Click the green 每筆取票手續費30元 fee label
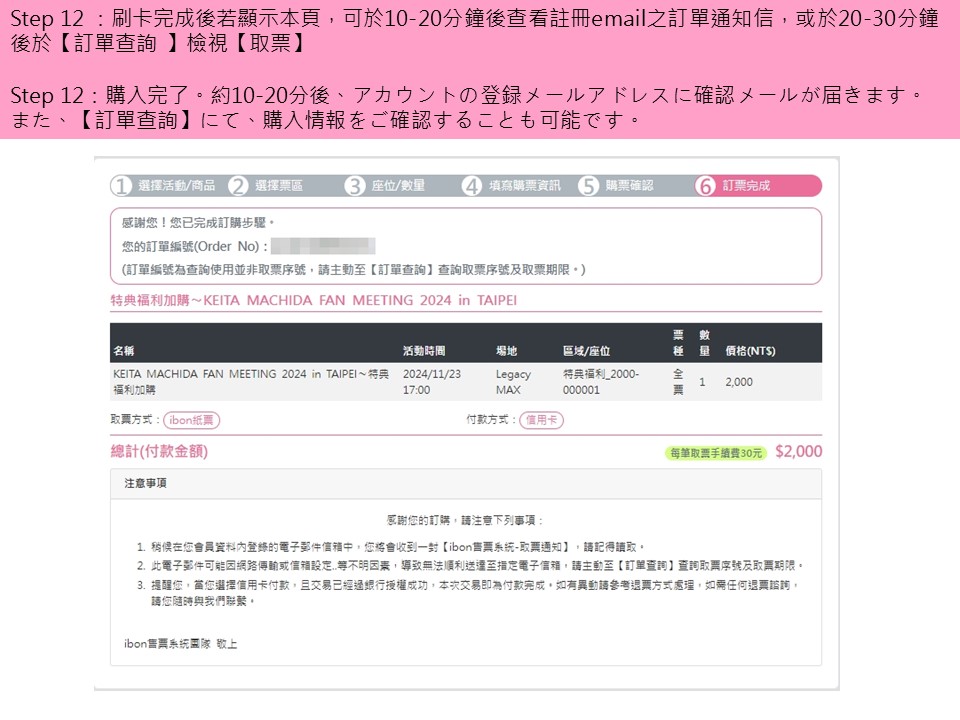 [x=716, y=453]
